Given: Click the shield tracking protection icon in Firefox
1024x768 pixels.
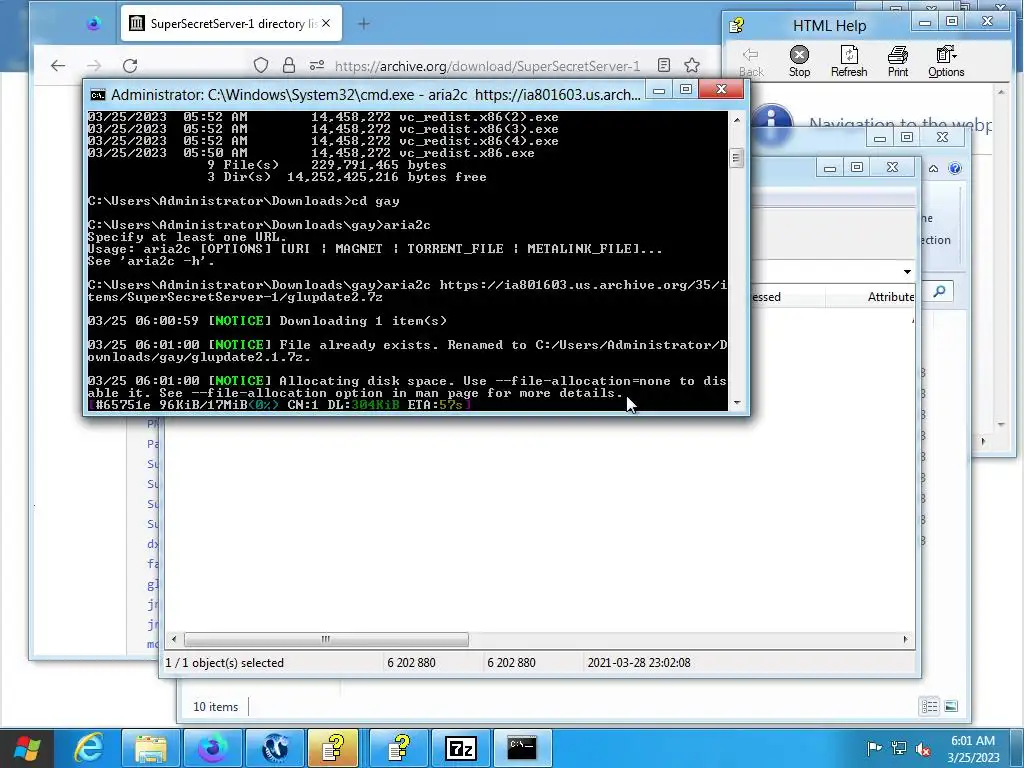Looking at the screenshot, I should pyautogui.click(x=261, y=65).
